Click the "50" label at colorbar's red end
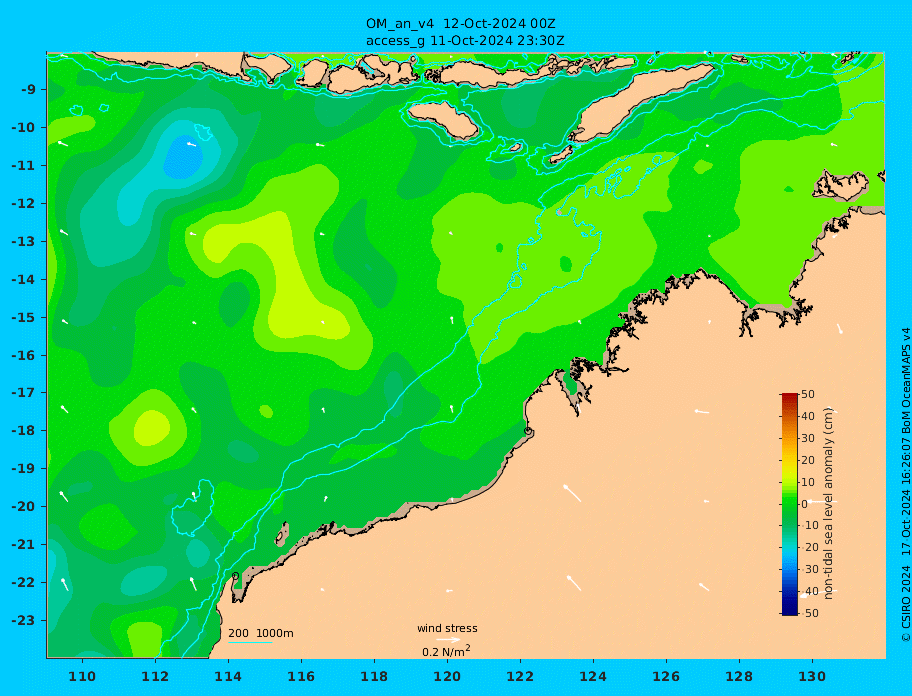Image resolution: width=912 pixels, height=696 pixels. click(x=808, y=394)
